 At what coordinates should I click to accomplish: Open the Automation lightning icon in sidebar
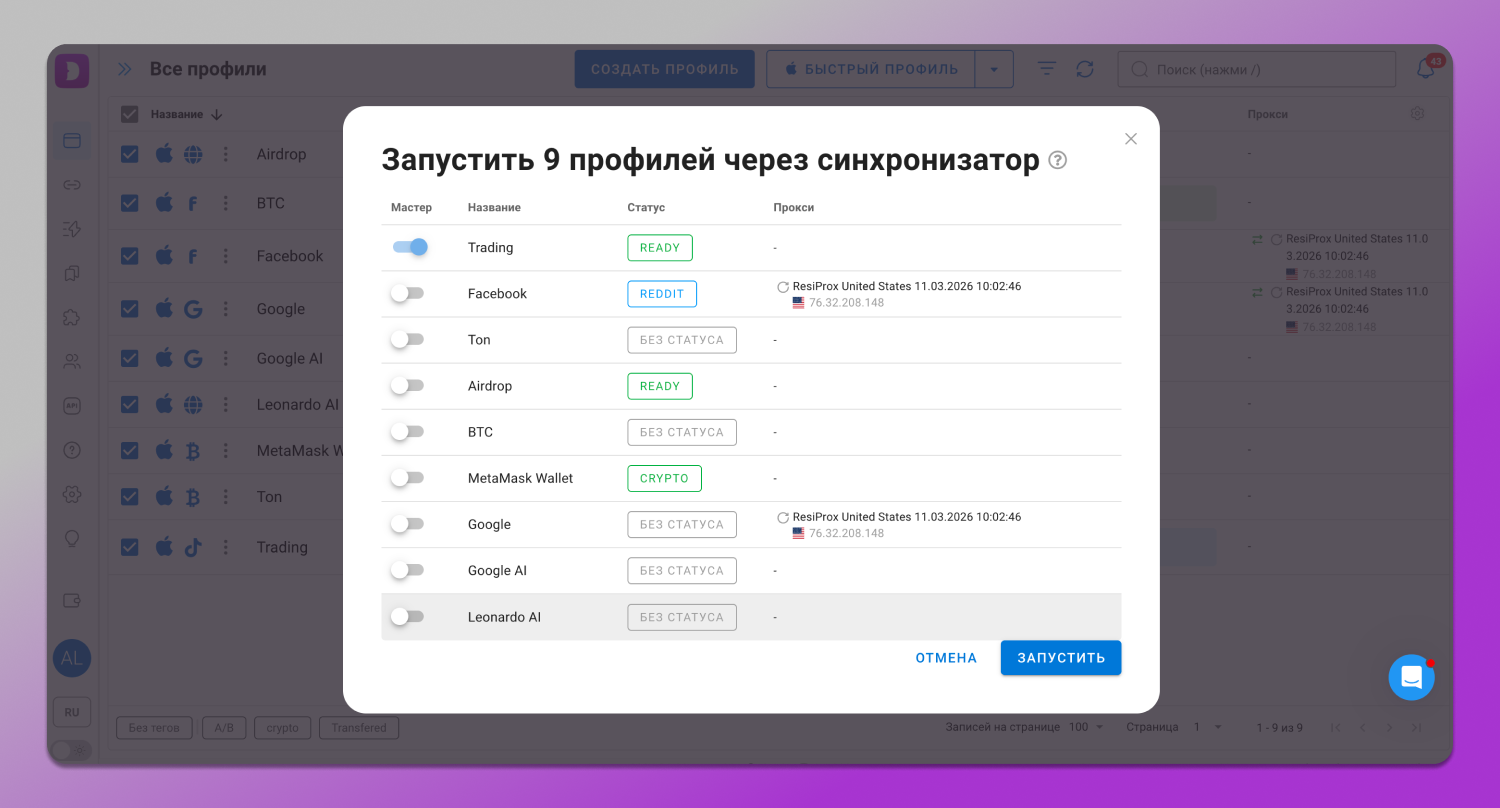71,229
